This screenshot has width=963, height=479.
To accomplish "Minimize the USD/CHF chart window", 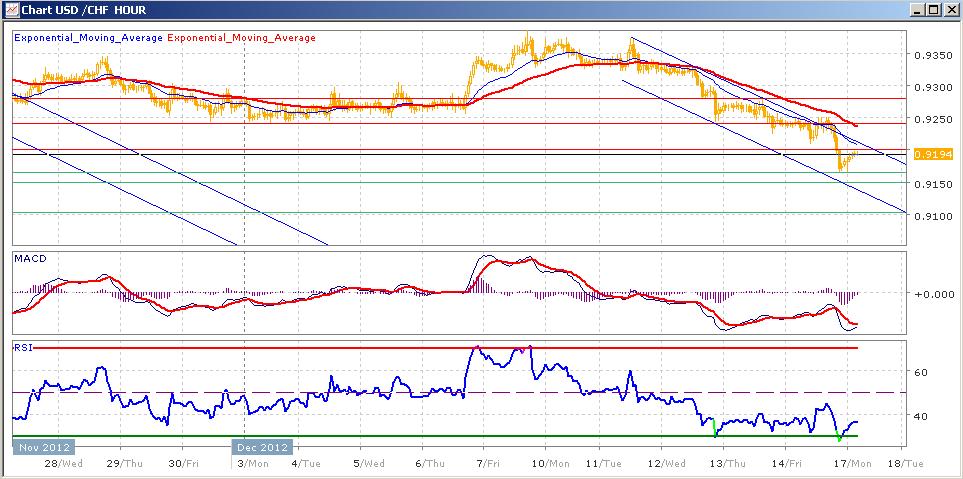I will tap(917, 10).
